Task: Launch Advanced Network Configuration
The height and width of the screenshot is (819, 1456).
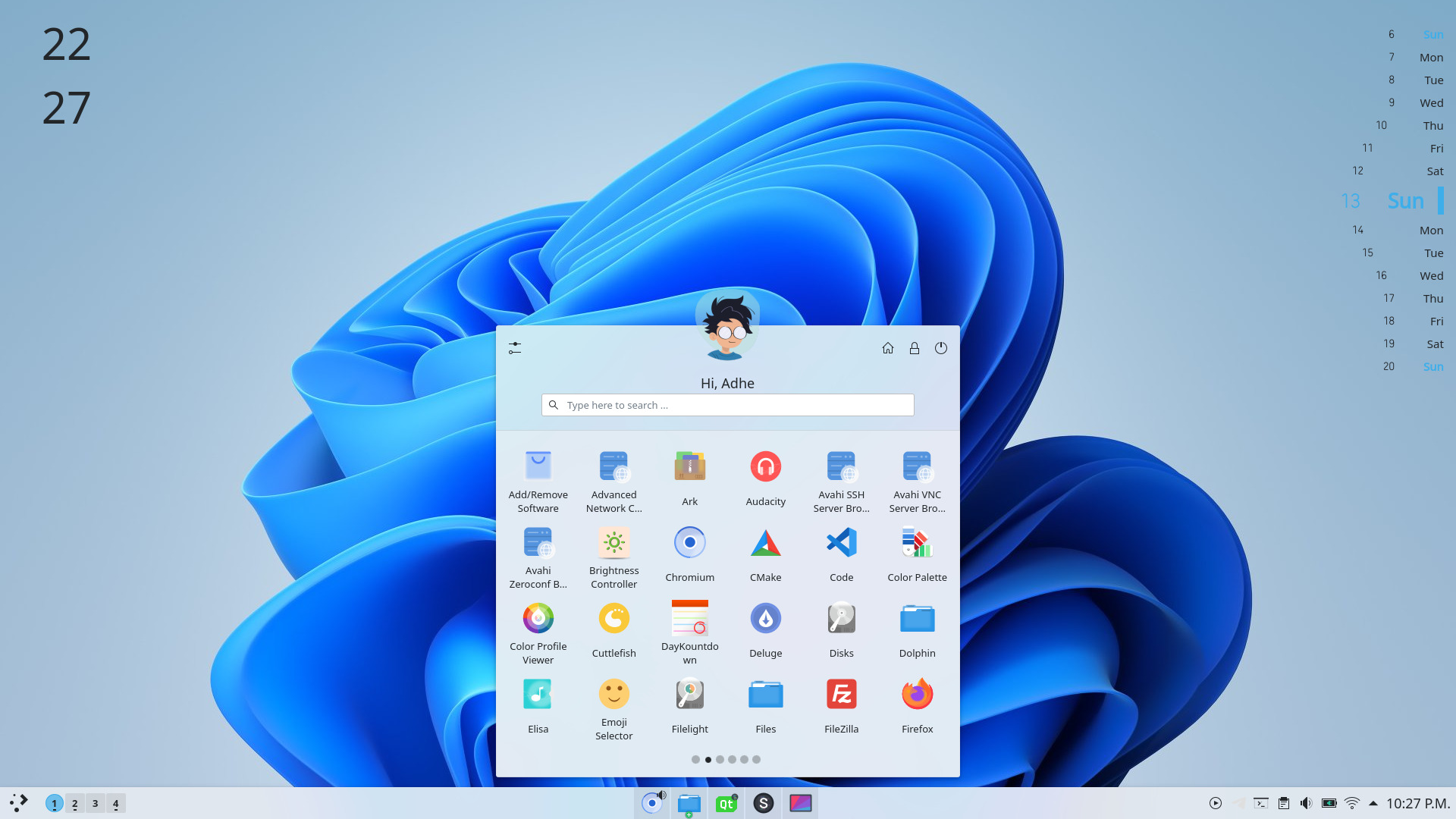Action: pos(613,481)
